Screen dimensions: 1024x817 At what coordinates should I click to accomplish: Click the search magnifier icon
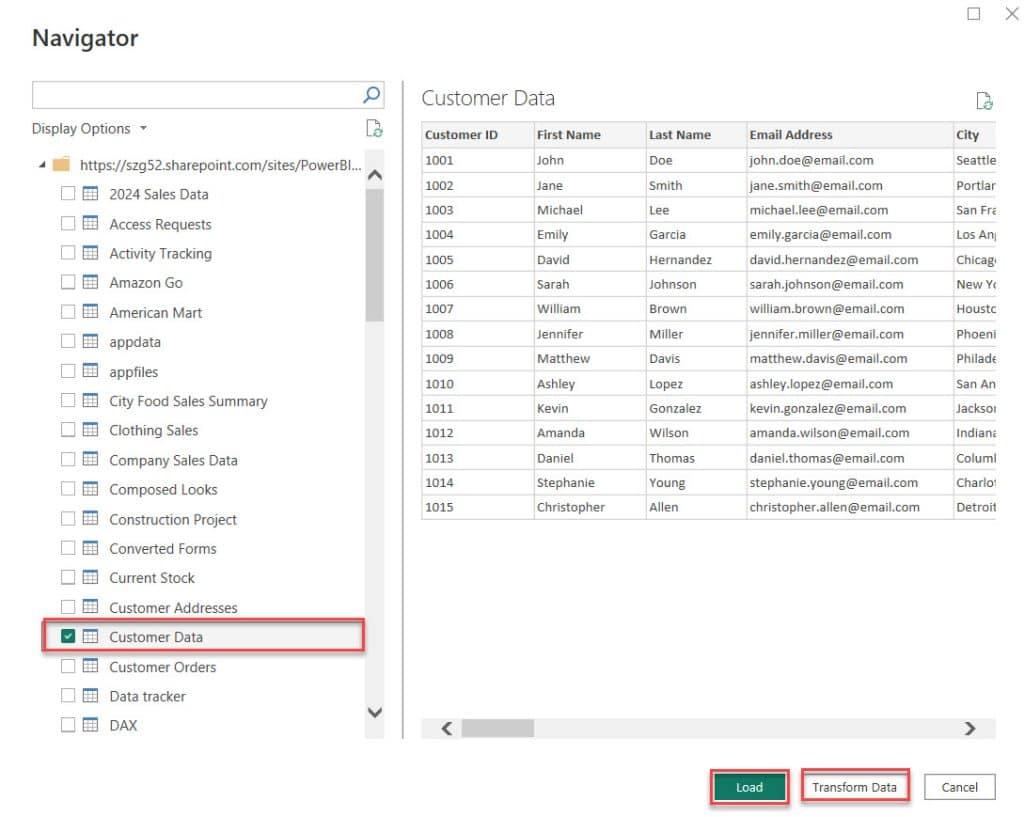(371, 95)
